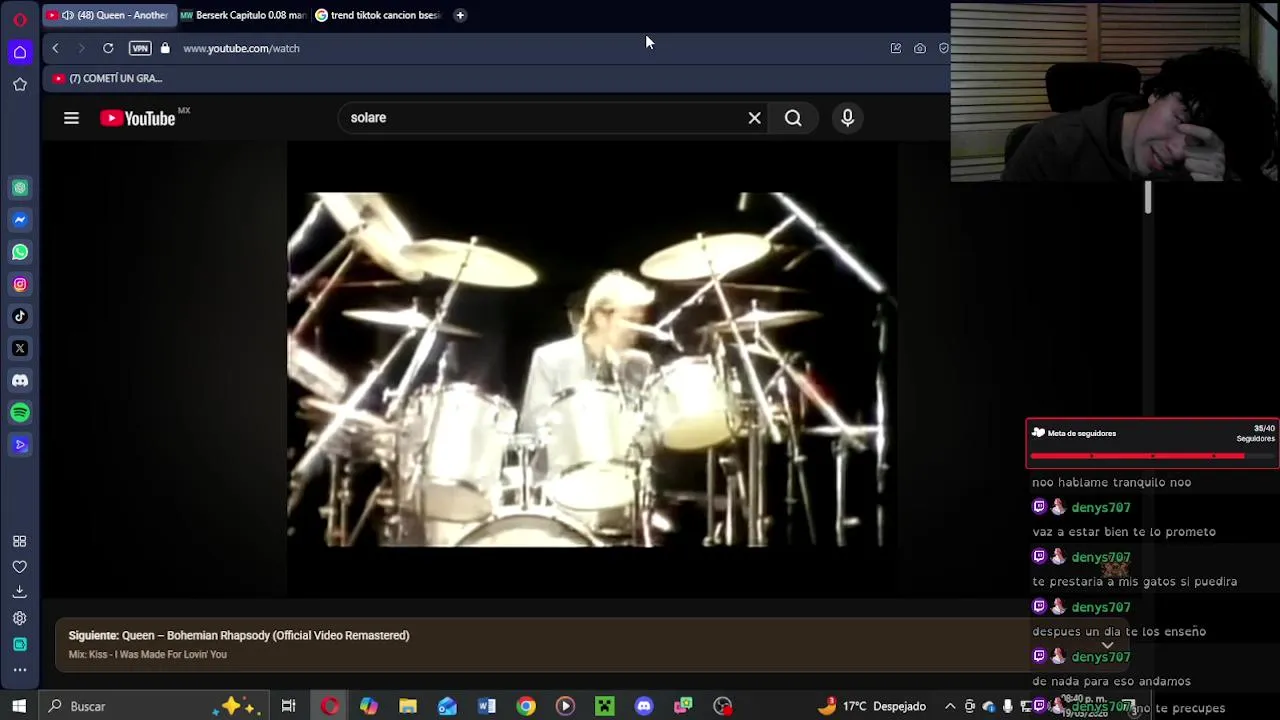Switch to trend tiktok cancion Google tab
Image resolution: width=1280 pixels, height=720 pixels.
tap(378, 15)
